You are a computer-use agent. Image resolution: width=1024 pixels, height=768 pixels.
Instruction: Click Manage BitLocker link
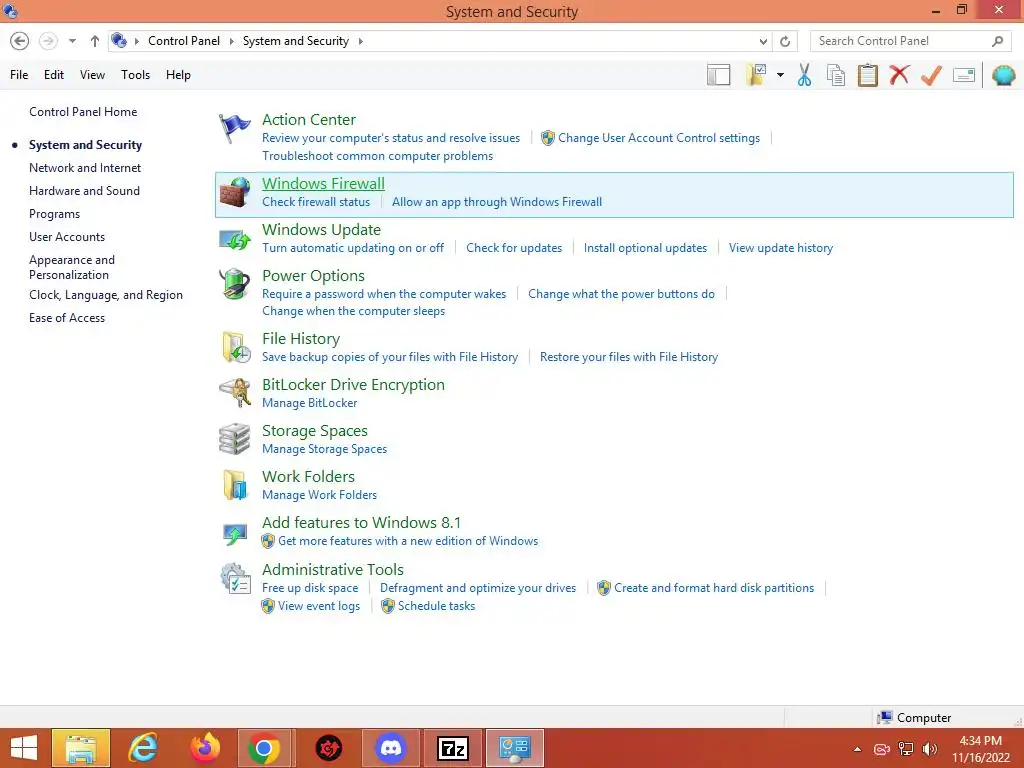tap(310, 403)
